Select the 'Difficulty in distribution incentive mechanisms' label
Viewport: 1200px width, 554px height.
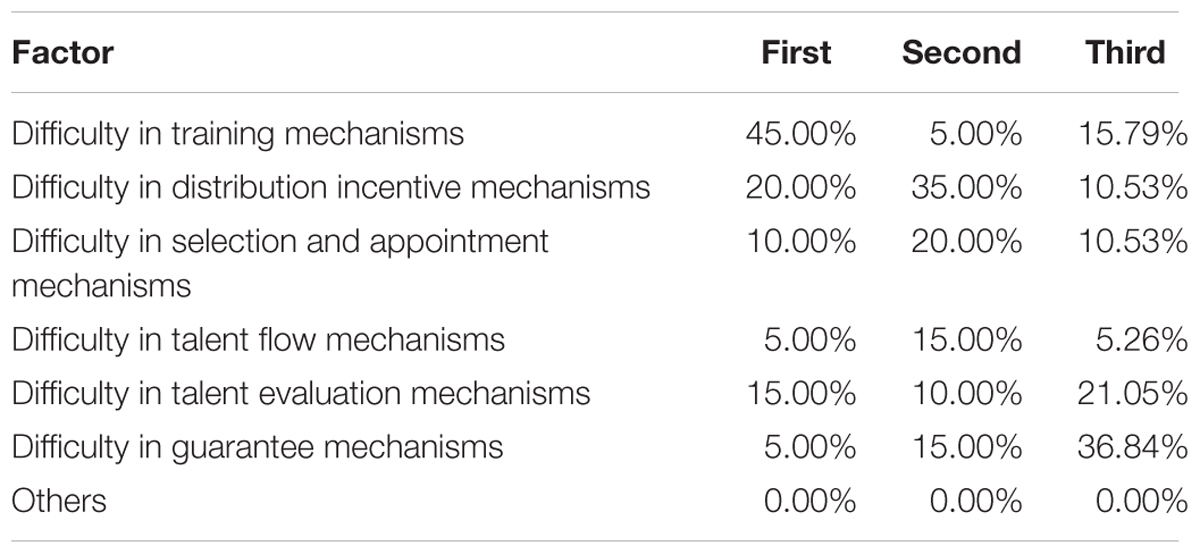pyautogui.click(x=331, y=187)
